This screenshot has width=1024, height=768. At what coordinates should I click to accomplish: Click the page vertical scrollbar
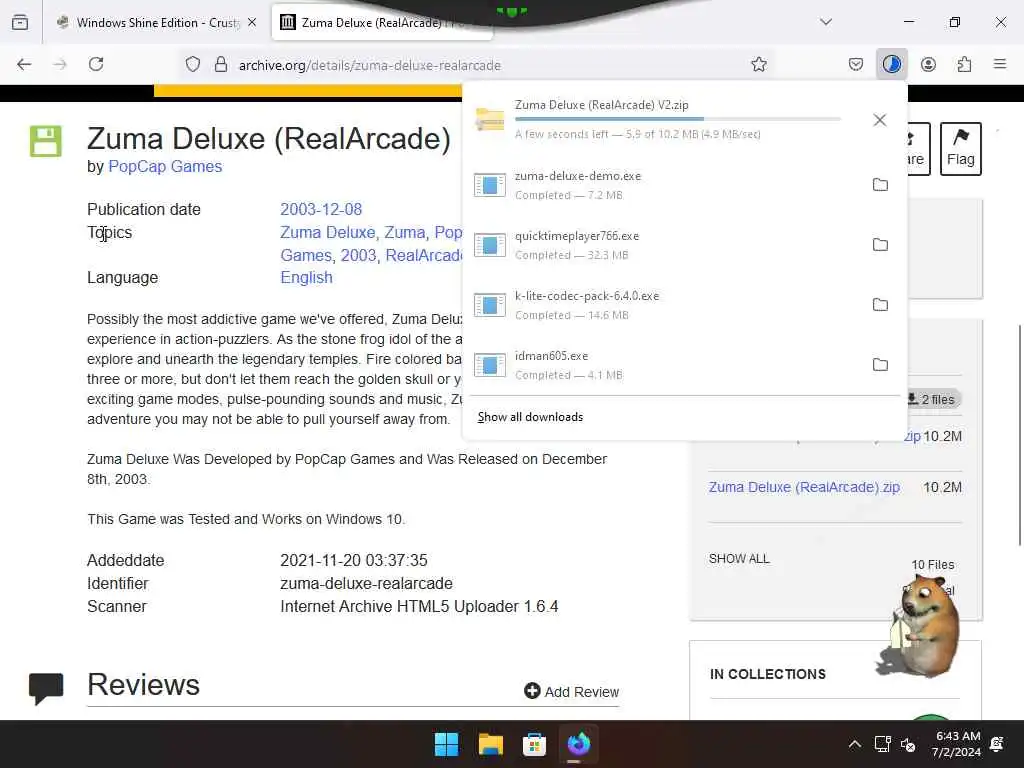pyautogui.click(x=1019, y=434)
